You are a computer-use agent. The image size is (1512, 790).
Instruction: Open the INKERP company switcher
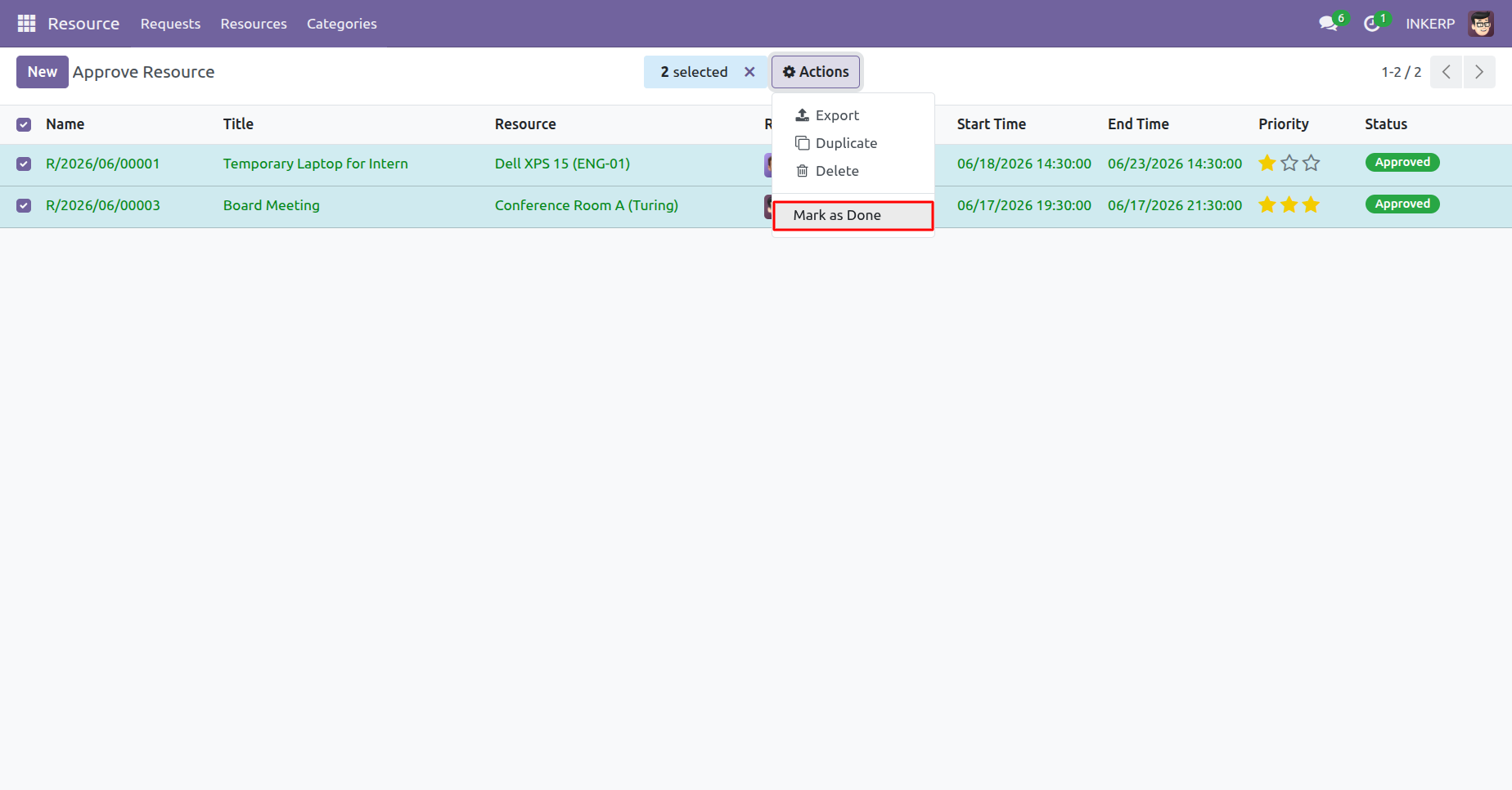1430,24
